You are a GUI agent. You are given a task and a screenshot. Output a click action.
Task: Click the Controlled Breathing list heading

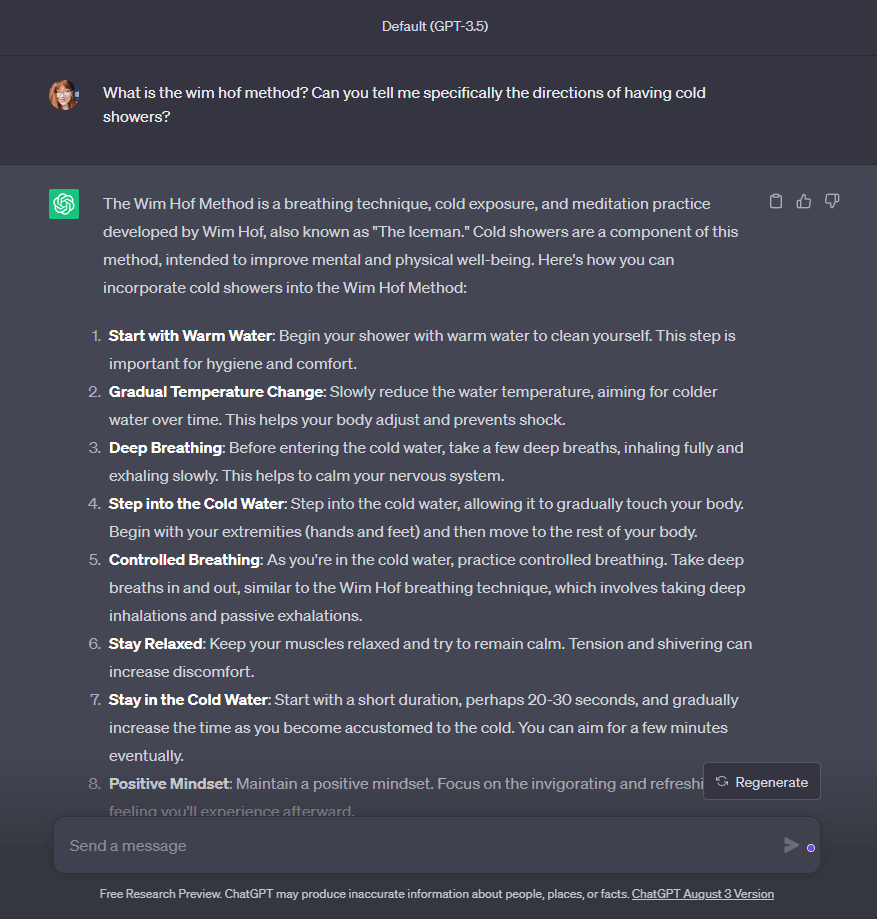[x=185, y=560]
